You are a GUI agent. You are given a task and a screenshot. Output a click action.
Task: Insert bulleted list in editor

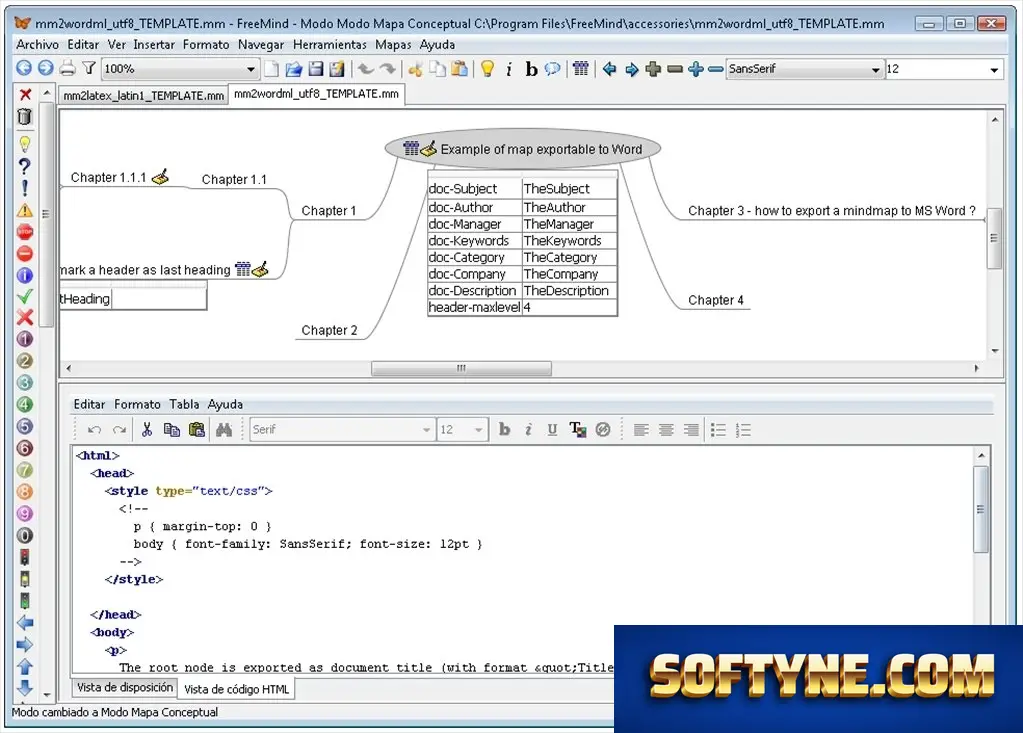pos(718,430)
